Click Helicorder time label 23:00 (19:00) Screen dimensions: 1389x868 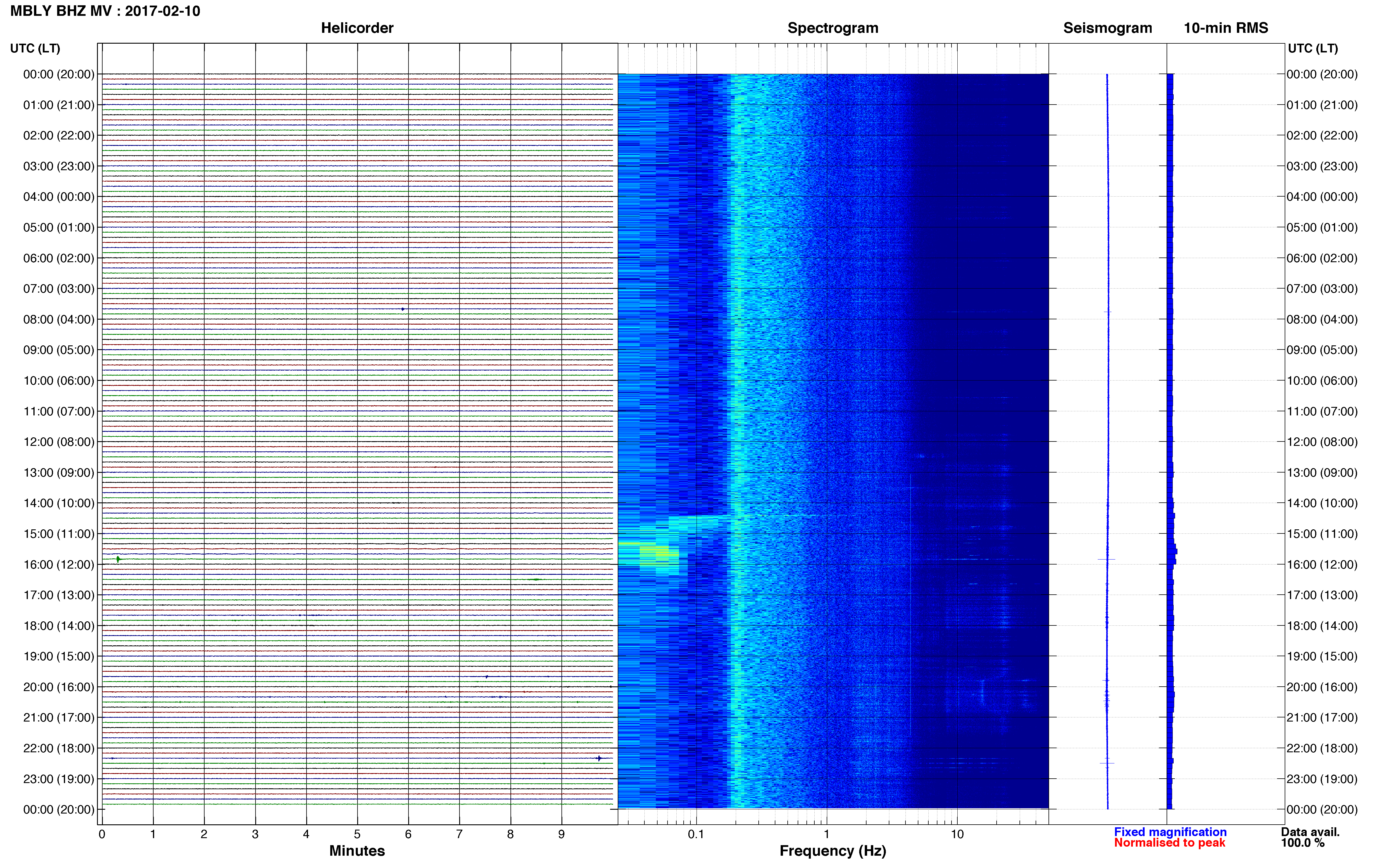[59, 779]
